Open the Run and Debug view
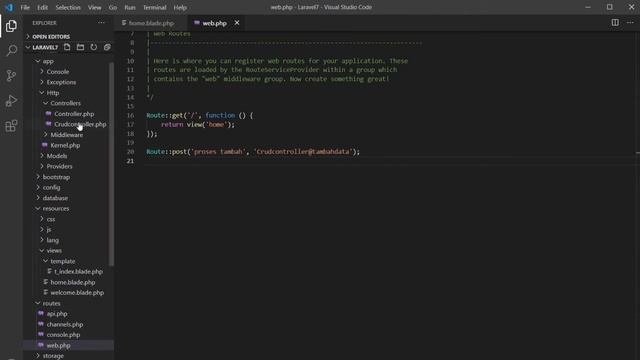 point(11,100)
